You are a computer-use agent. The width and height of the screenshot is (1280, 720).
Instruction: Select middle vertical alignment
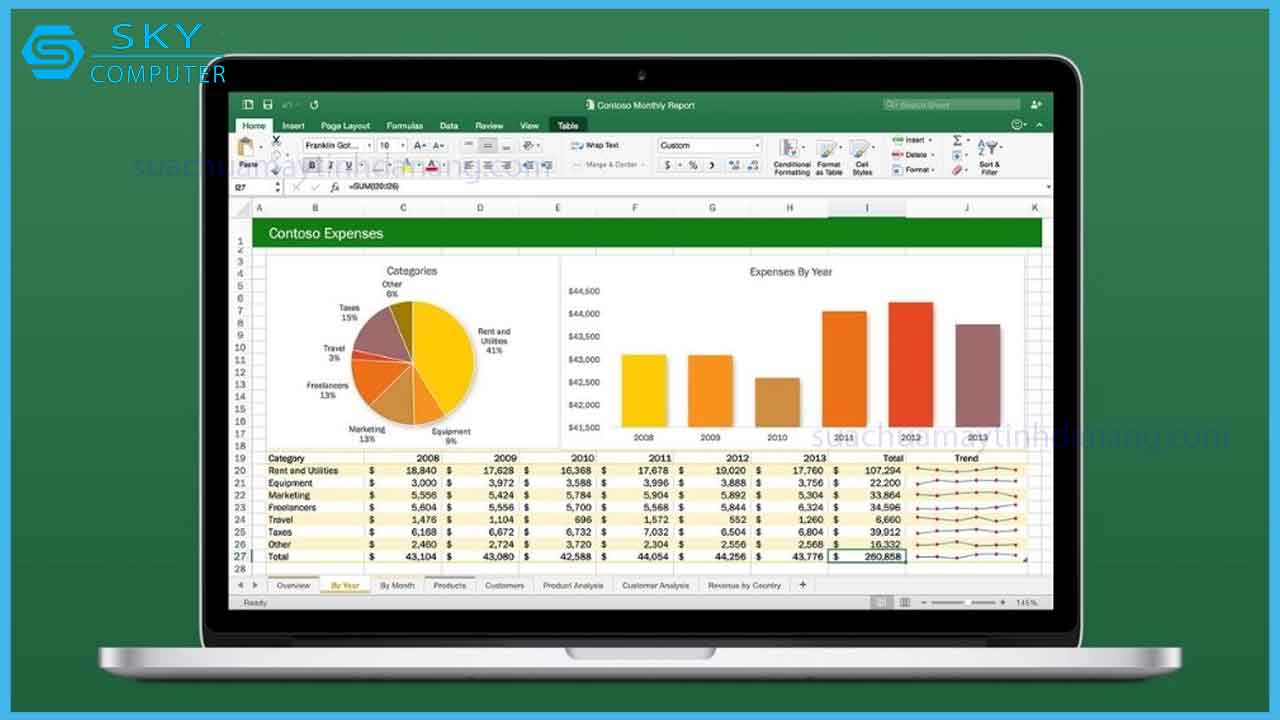click(488, 145)
